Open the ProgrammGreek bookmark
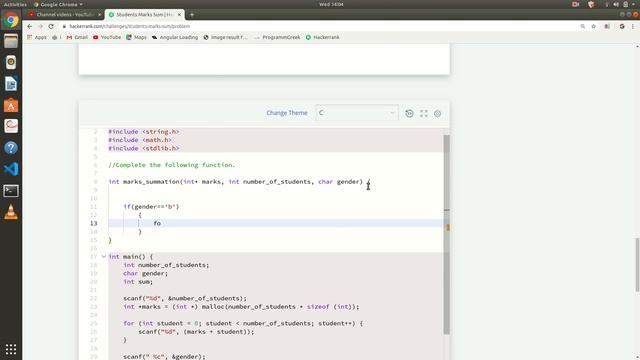 click(x=277, y=37)
